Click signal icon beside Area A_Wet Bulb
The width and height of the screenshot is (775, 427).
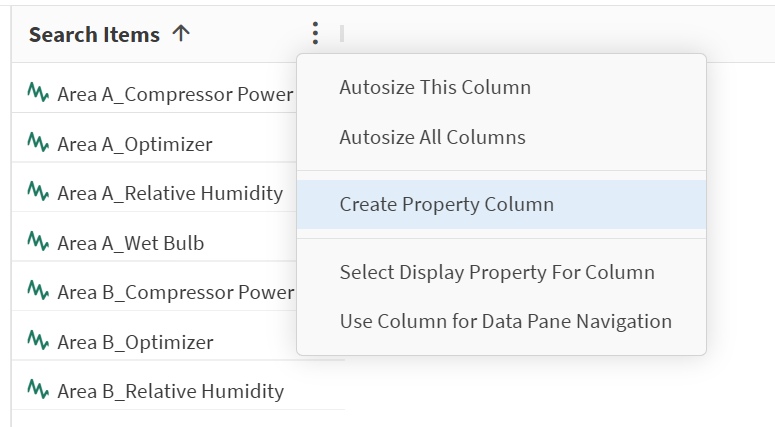point(39,243)
